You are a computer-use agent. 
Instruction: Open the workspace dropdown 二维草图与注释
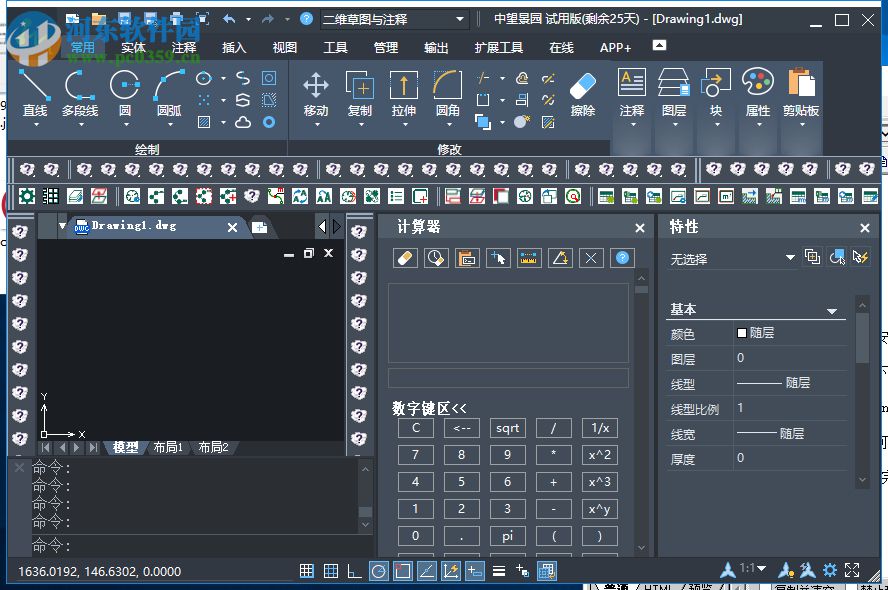click(395, 19)
